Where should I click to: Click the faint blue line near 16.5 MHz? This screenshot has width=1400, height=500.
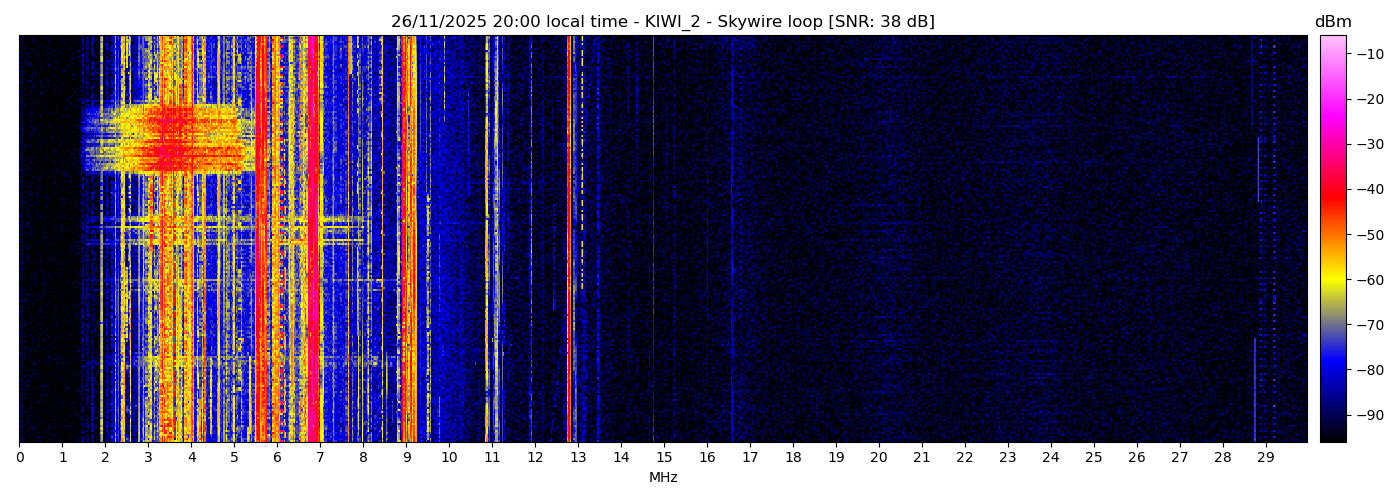(x=731, y=240)
